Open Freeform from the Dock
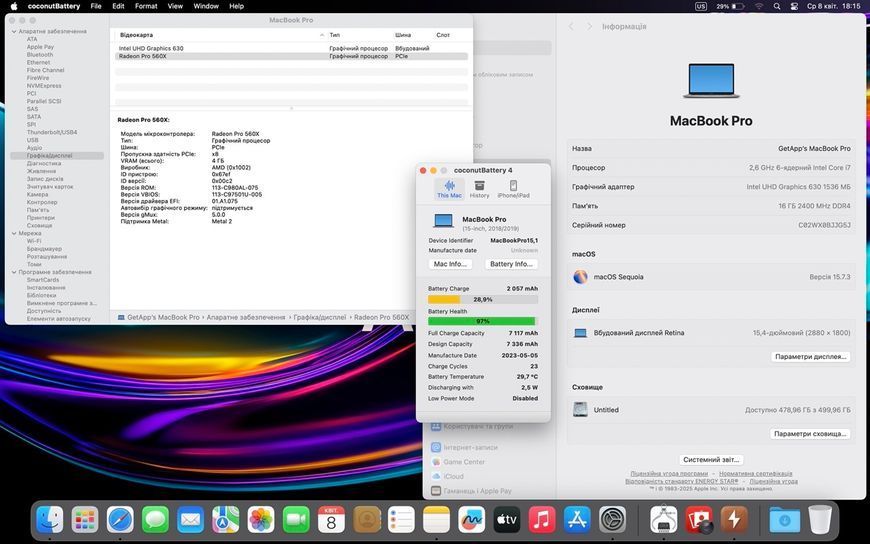 tap(472, 520)
